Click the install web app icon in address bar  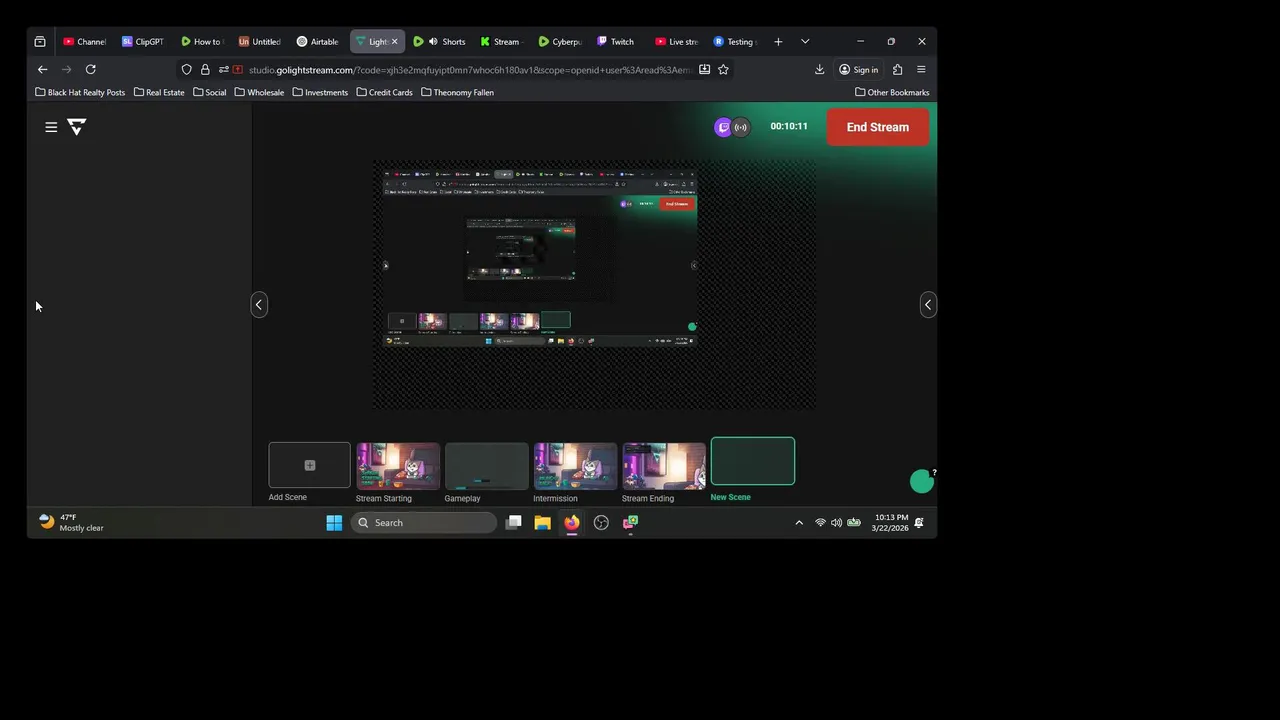tap(704, 70)
